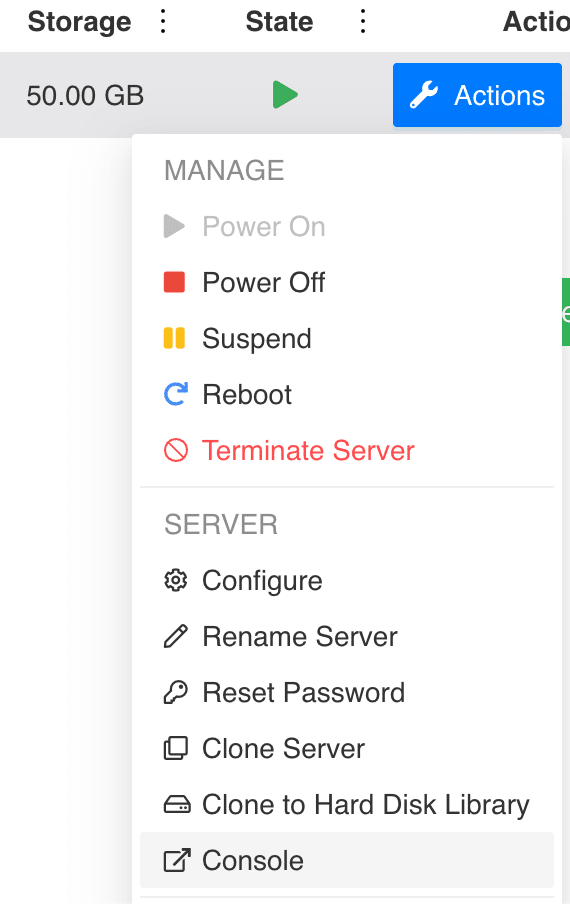The height and width of the screenshot is (904, 570).
Task: Click the red Power Off square icon
Action: pyautogui.click(x=174, y=282)
